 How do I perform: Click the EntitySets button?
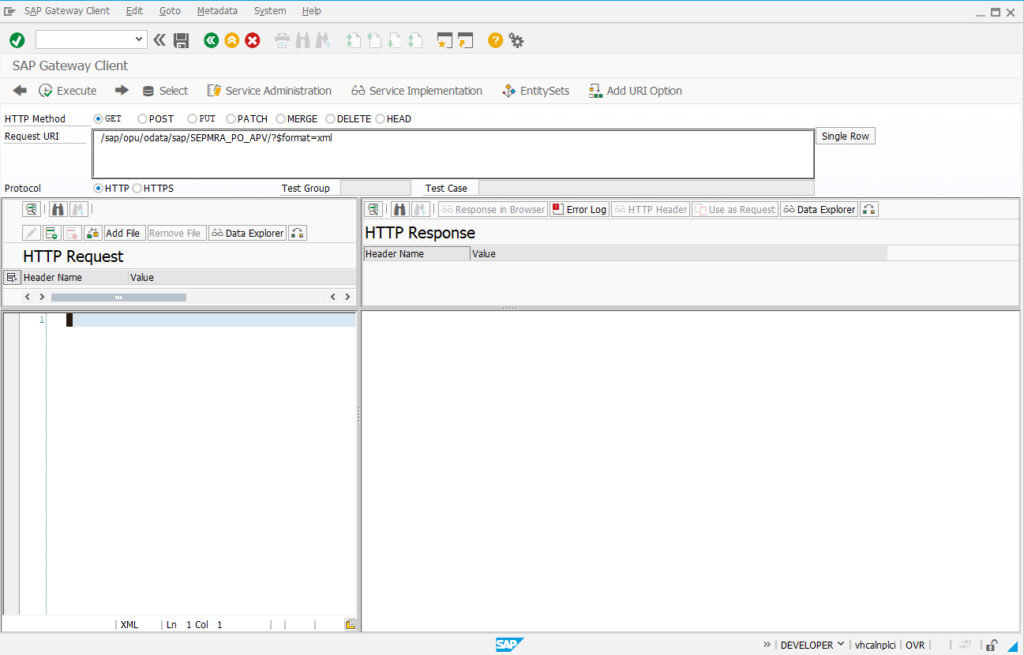[x=536, y=91]
